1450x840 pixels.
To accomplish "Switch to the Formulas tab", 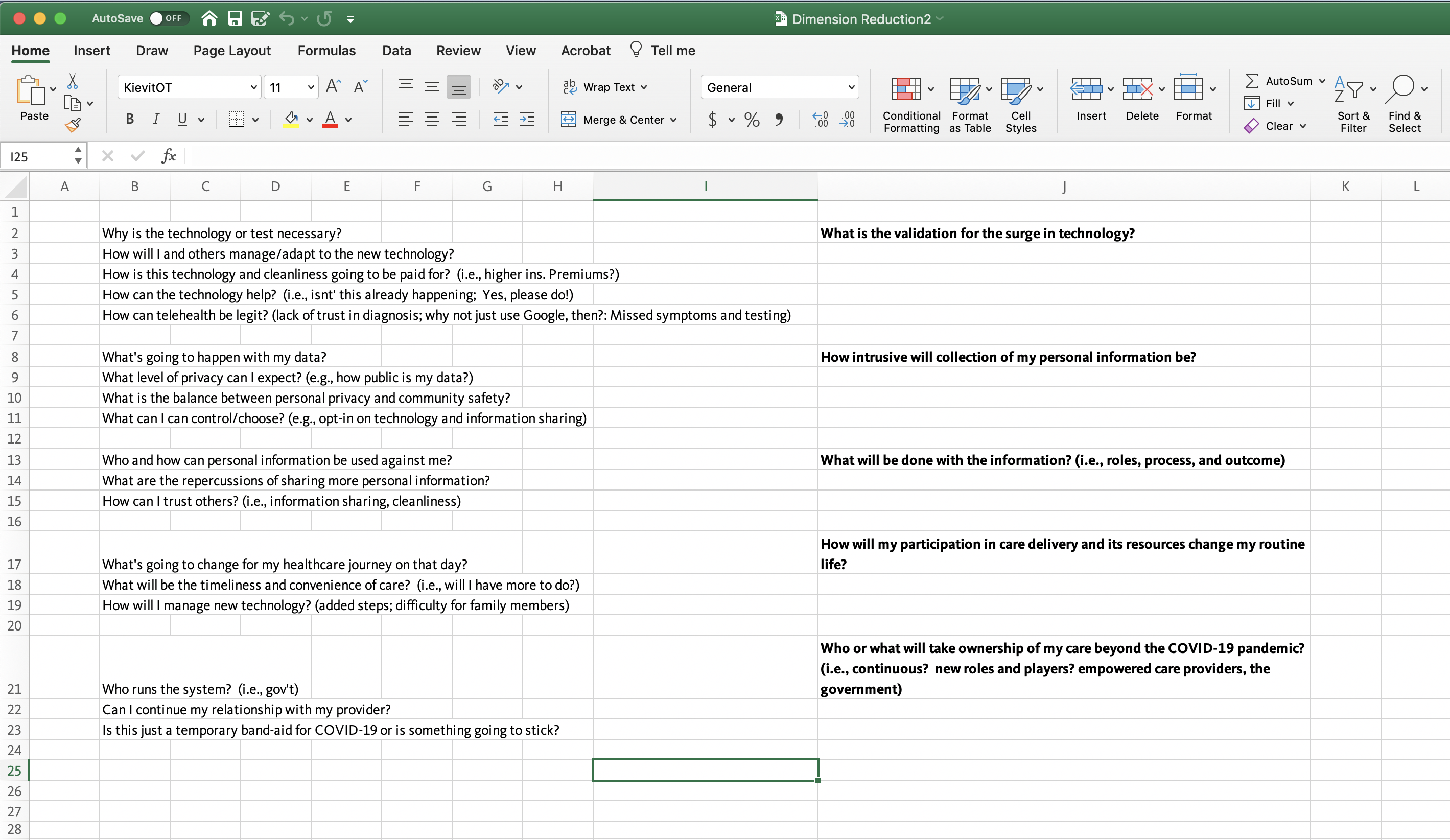I will click(326, 51).
